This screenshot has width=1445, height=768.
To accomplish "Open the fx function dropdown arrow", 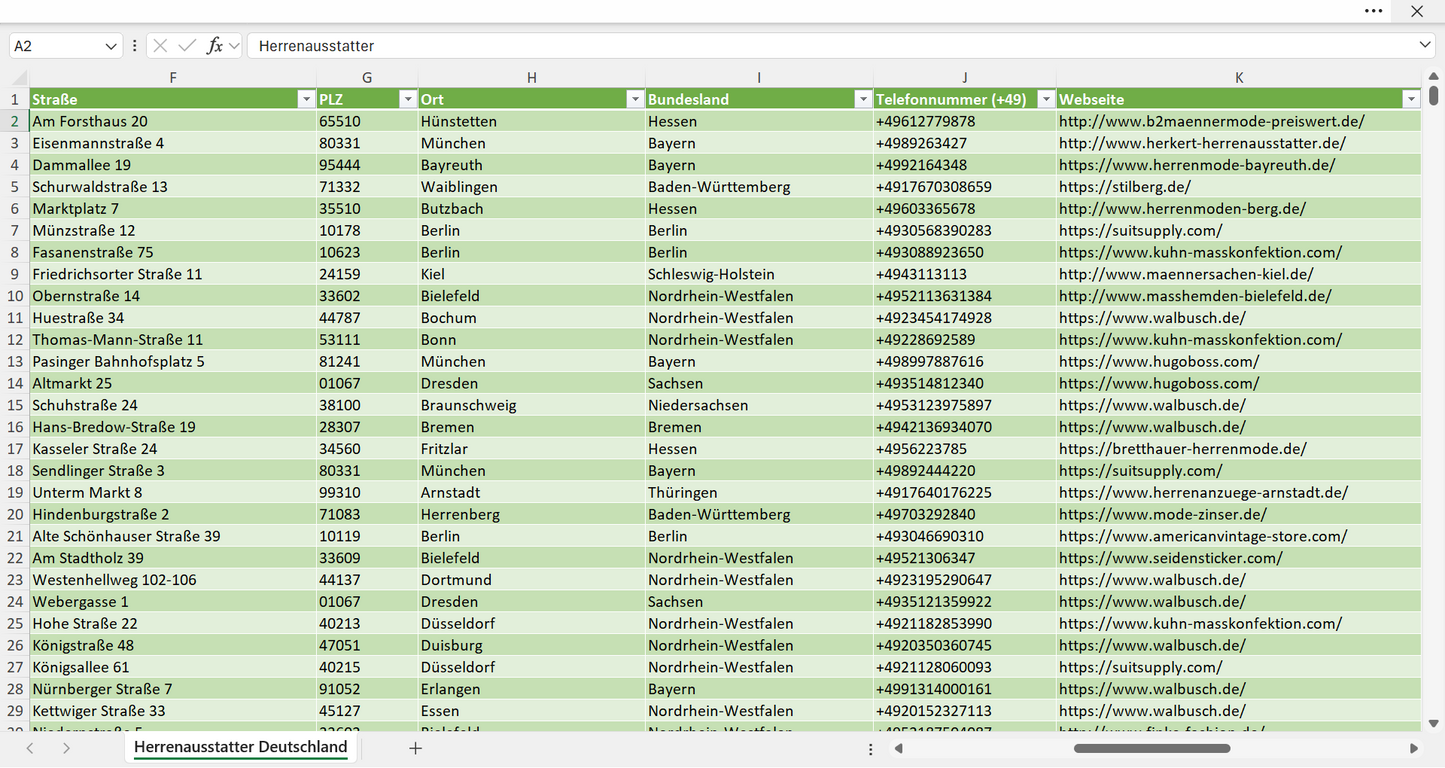I will tap(234, 46).
